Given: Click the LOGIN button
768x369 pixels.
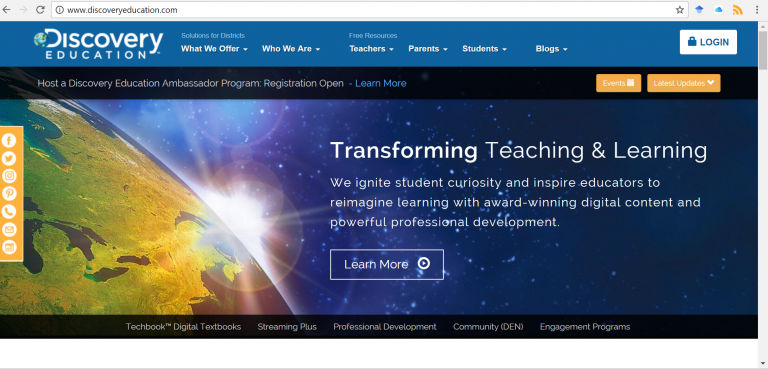Looking at the screenshot, I should [x=708, y=42].
